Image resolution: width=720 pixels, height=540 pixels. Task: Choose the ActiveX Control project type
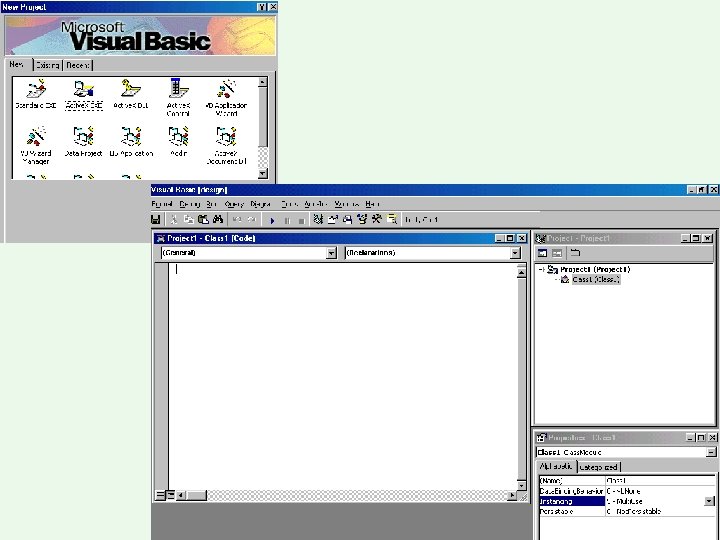(178, 97)
